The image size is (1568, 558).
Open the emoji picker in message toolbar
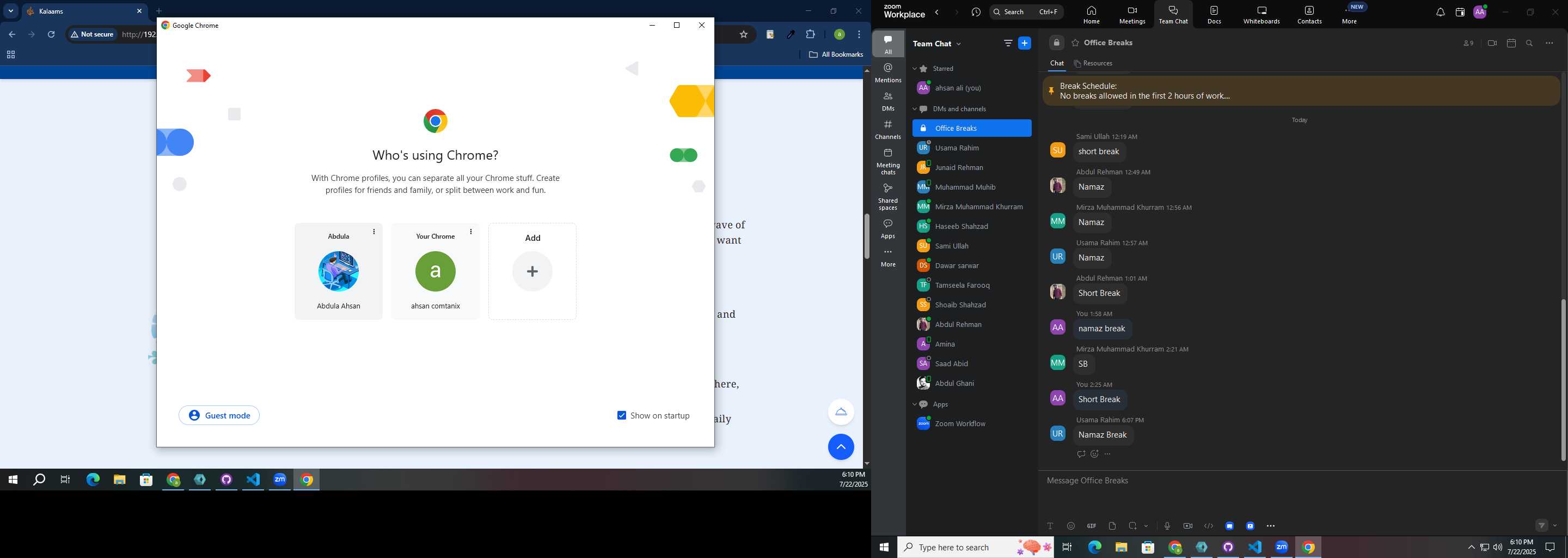(1071, 526)
